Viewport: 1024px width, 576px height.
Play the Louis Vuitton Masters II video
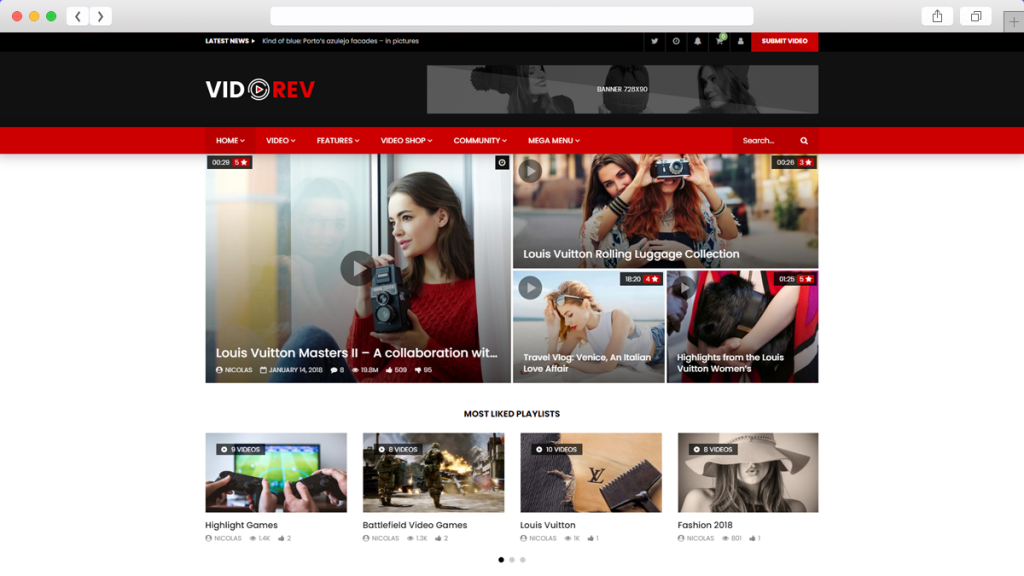357,268
